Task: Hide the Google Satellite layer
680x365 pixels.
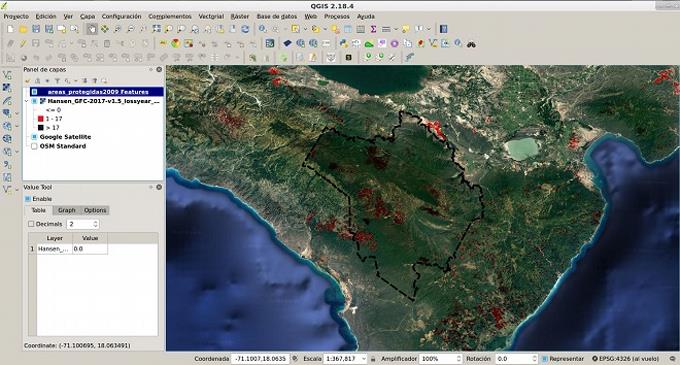Action: pos(34,137)
